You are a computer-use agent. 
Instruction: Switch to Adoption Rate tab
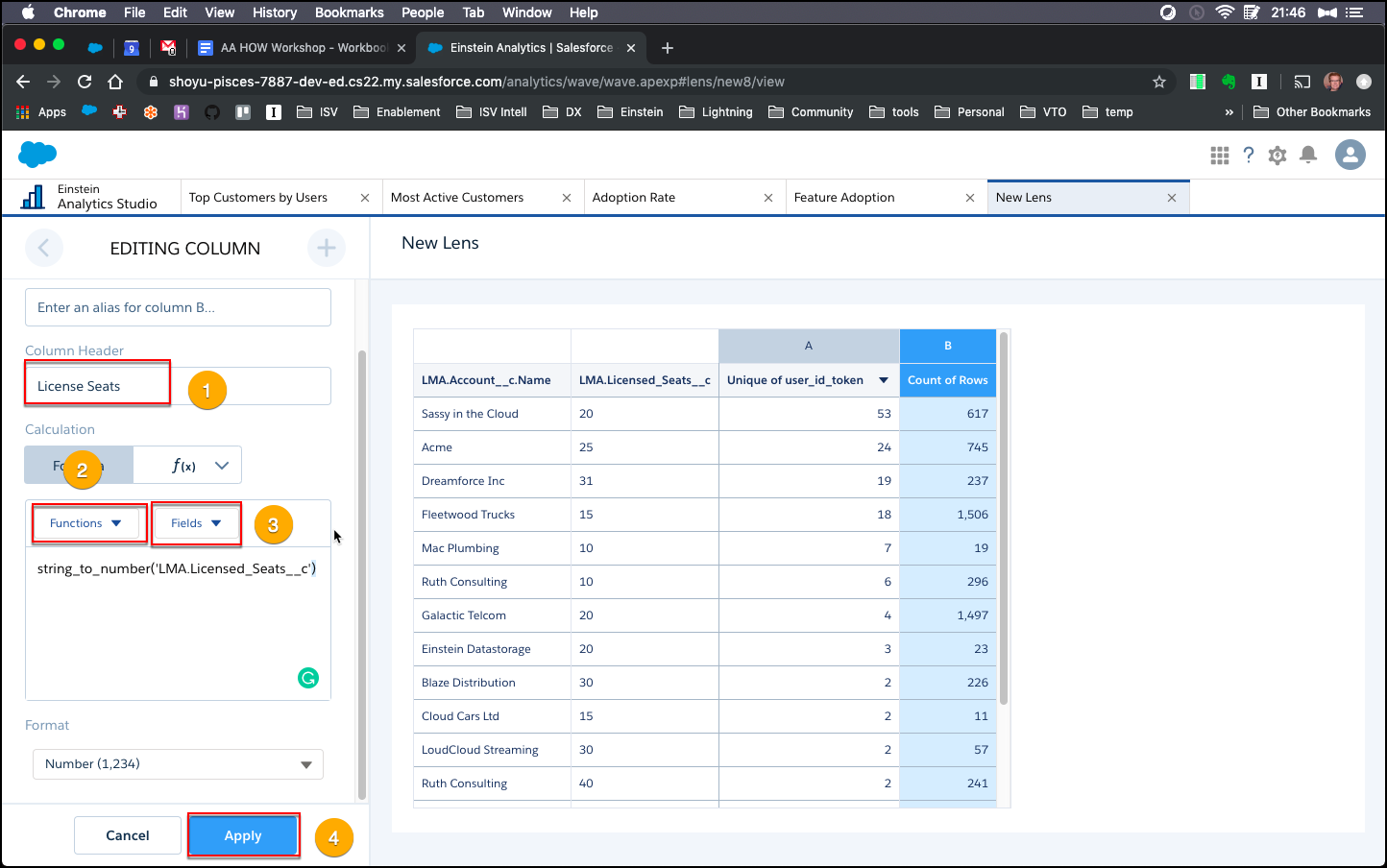pyautogui.click(x=634, y=198)
